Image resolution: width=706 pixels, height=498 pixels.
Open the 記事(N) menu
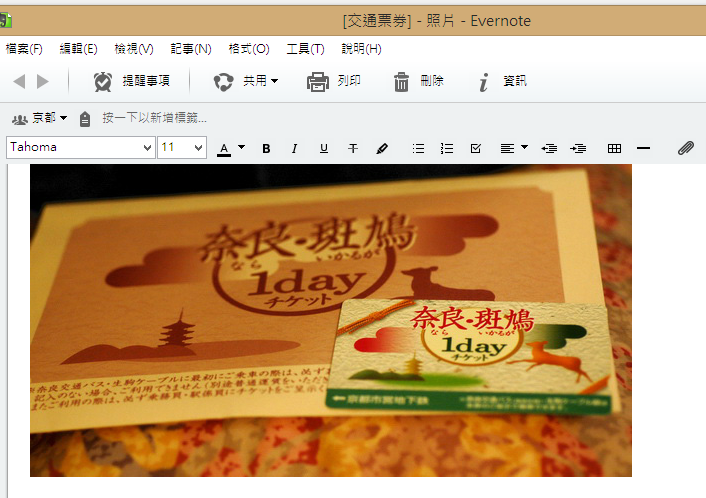coord(191,49)
